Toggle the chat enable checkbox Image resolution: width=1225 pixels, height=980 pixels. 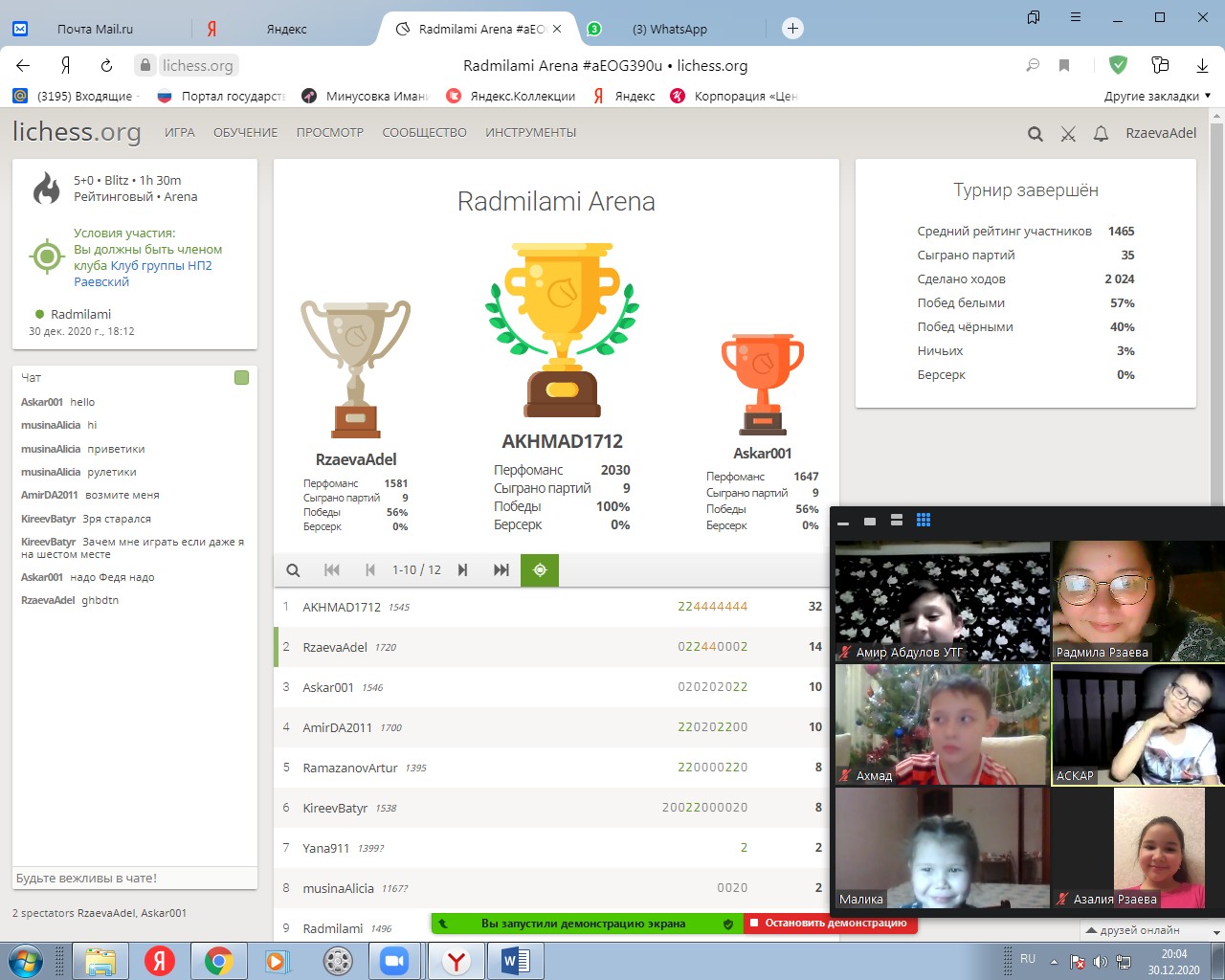(241, 378)
